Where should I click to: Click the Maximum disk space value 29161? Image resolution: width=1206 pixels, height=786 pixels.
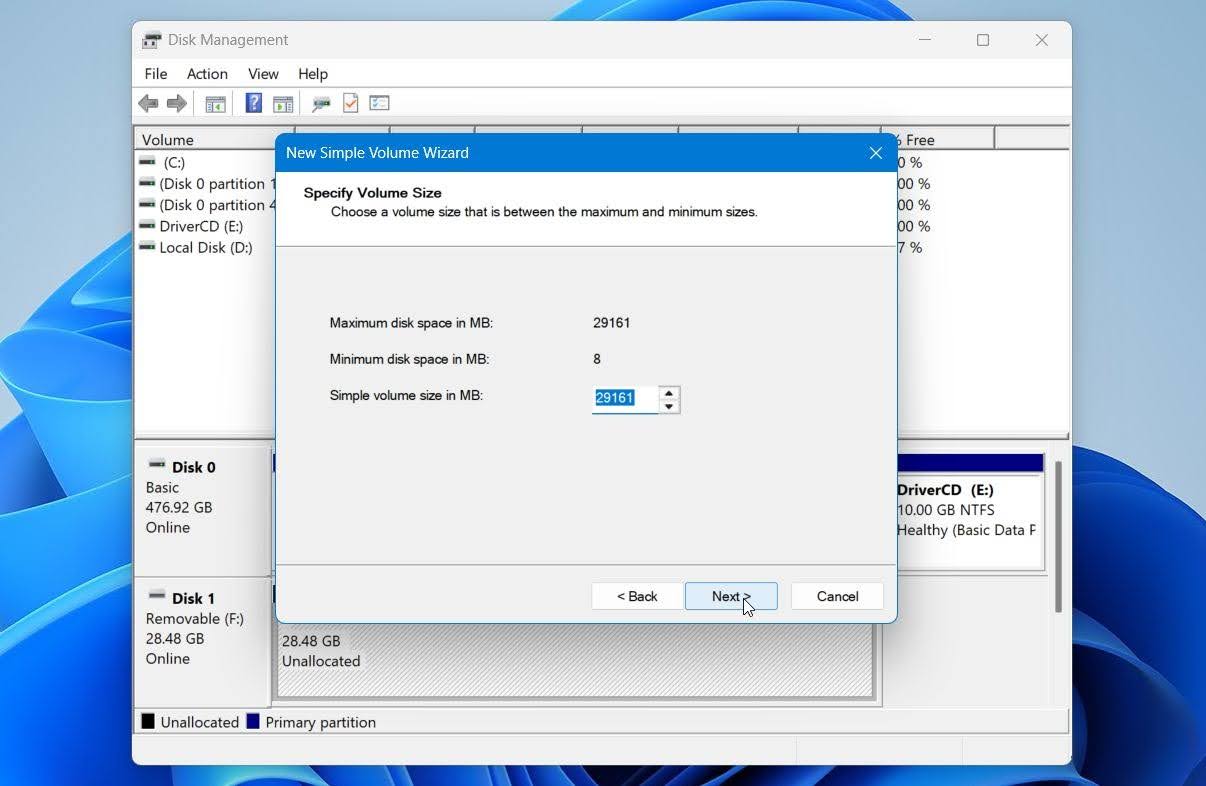611,323
